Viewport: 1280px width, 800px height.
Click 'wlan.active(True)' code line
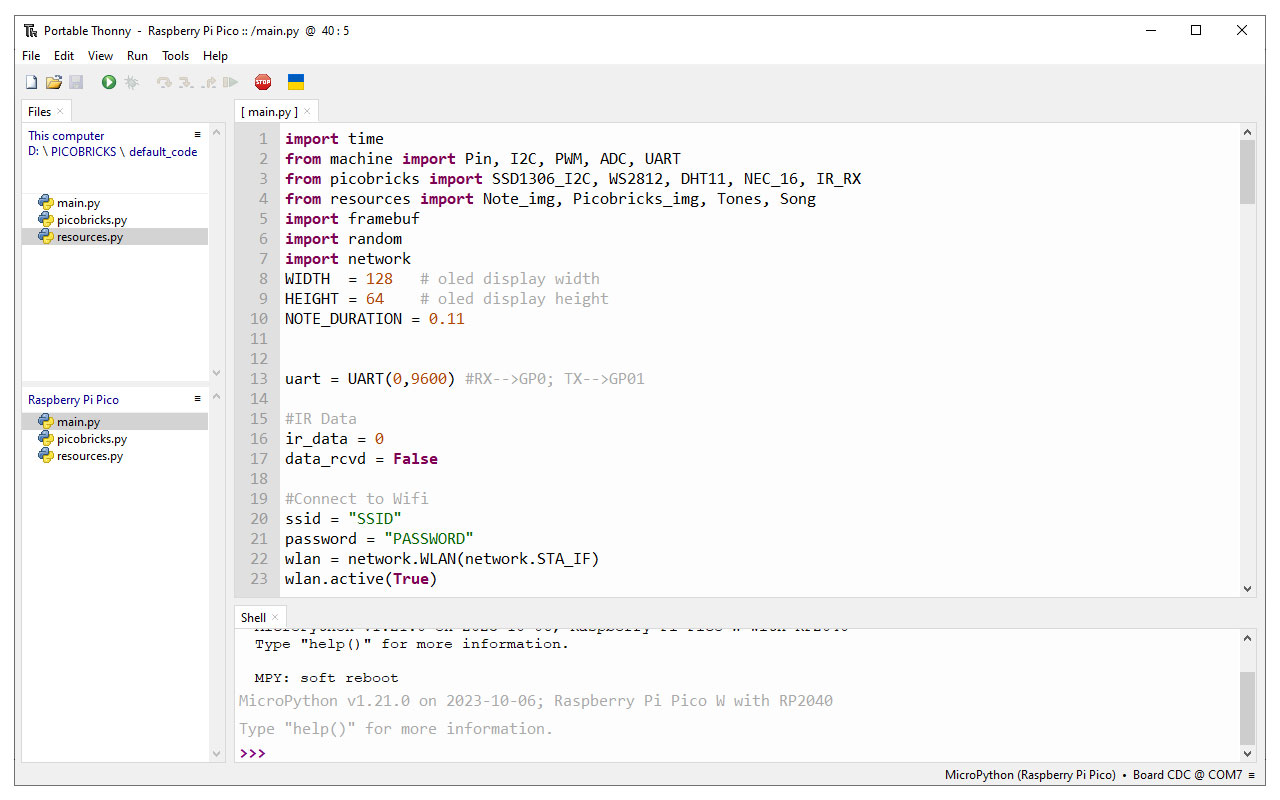tap(361, 579)
